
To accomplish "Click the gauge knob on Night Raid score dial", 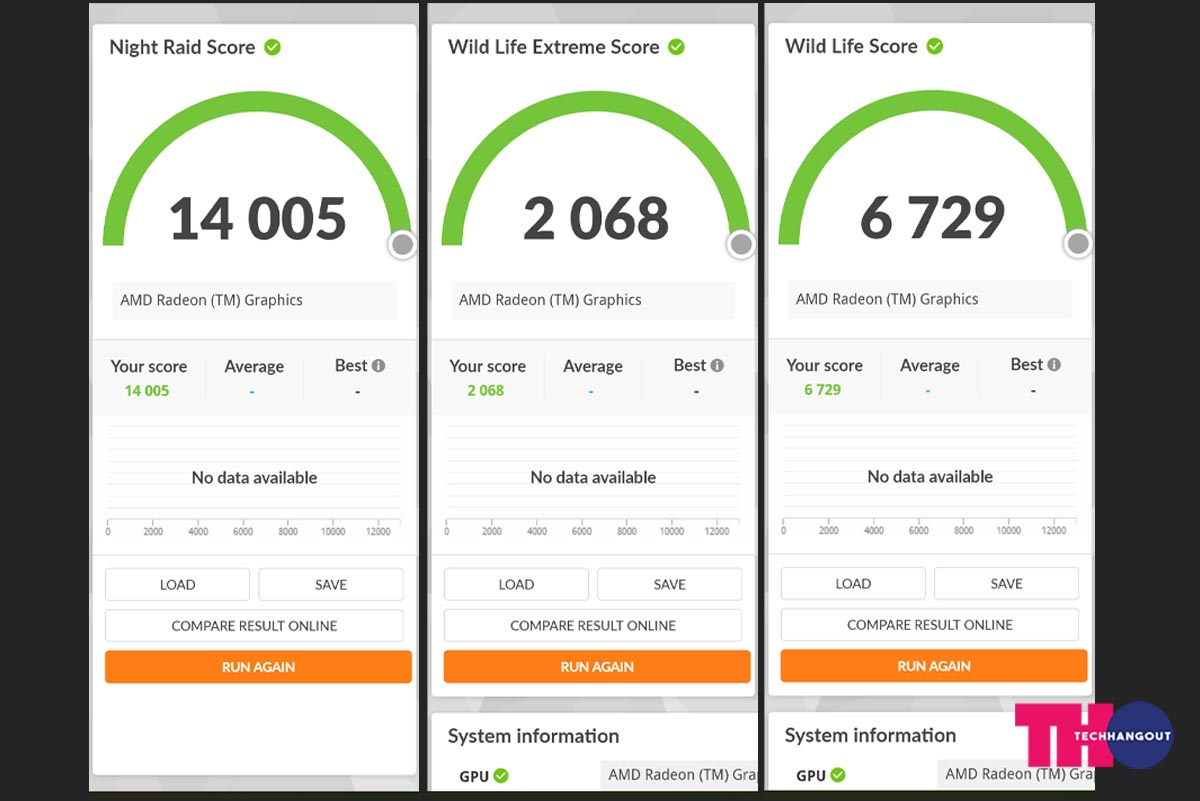I will coord(402,244).
